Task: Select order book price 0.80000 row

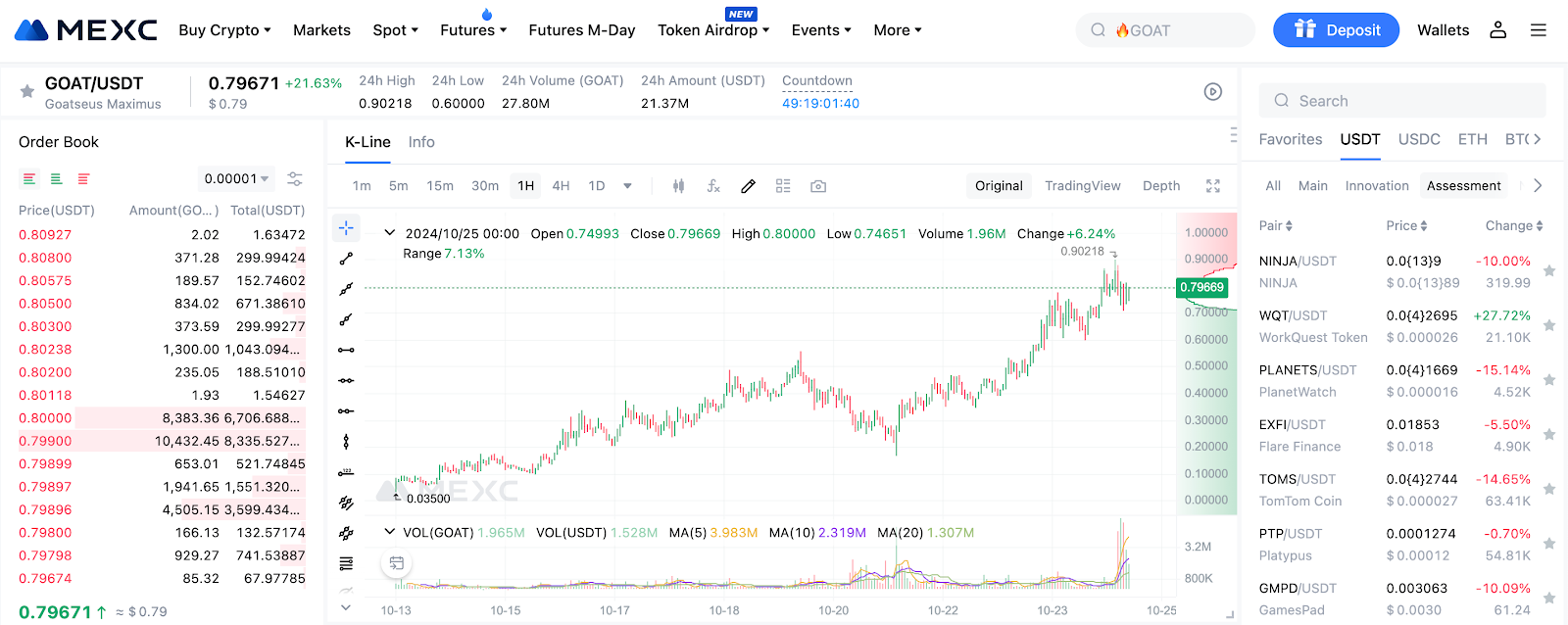Action: (x=162, y=418)
